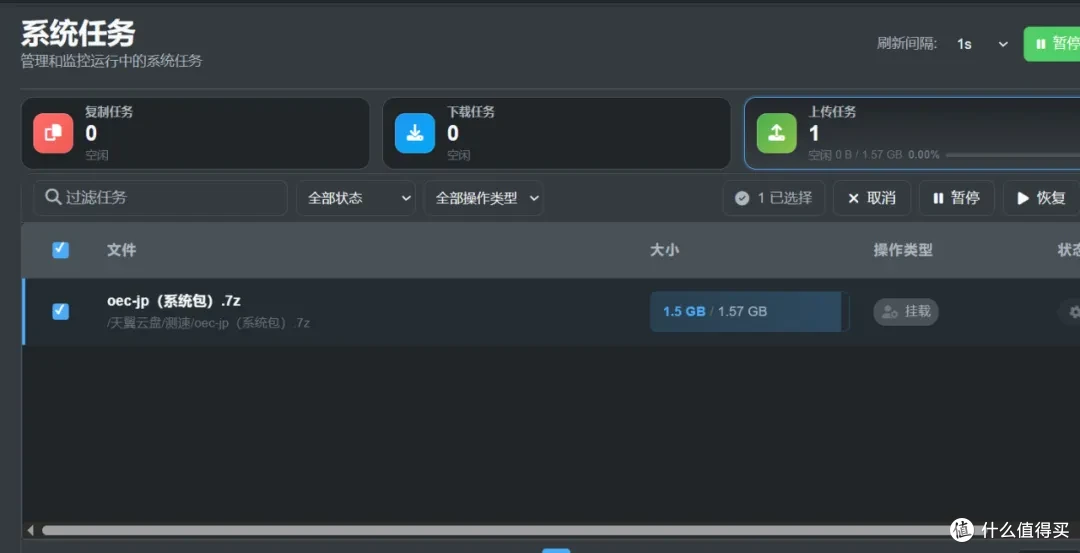Image resolution: width=1080 pixels, height=553 pixels.
Task: Open the download tasks card (下载任务)
Action: coord(557,133)
